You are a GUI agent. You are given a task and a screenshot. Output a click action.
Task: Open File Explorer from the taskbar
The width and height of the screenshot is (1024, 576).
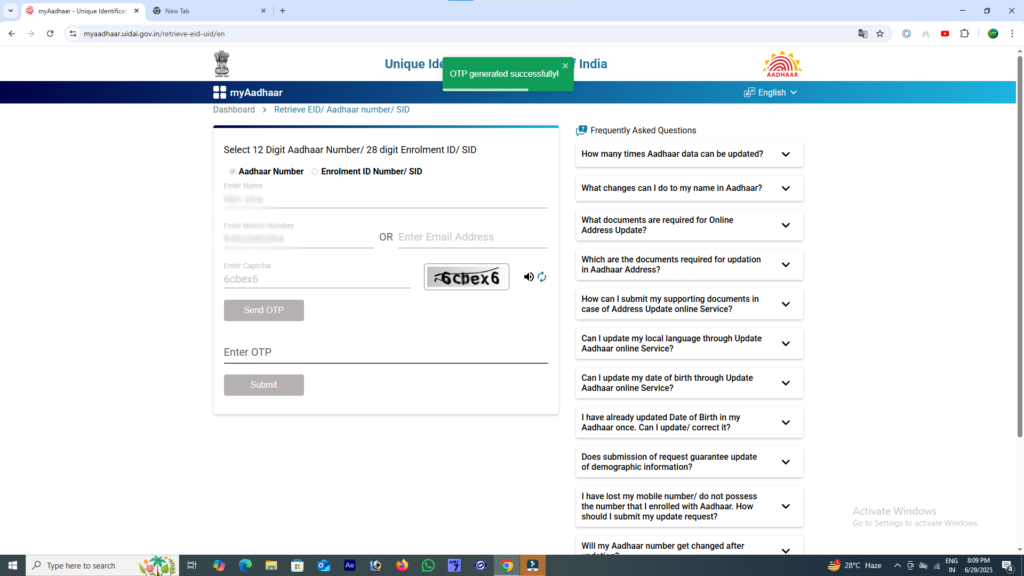[x=271, y=566]
